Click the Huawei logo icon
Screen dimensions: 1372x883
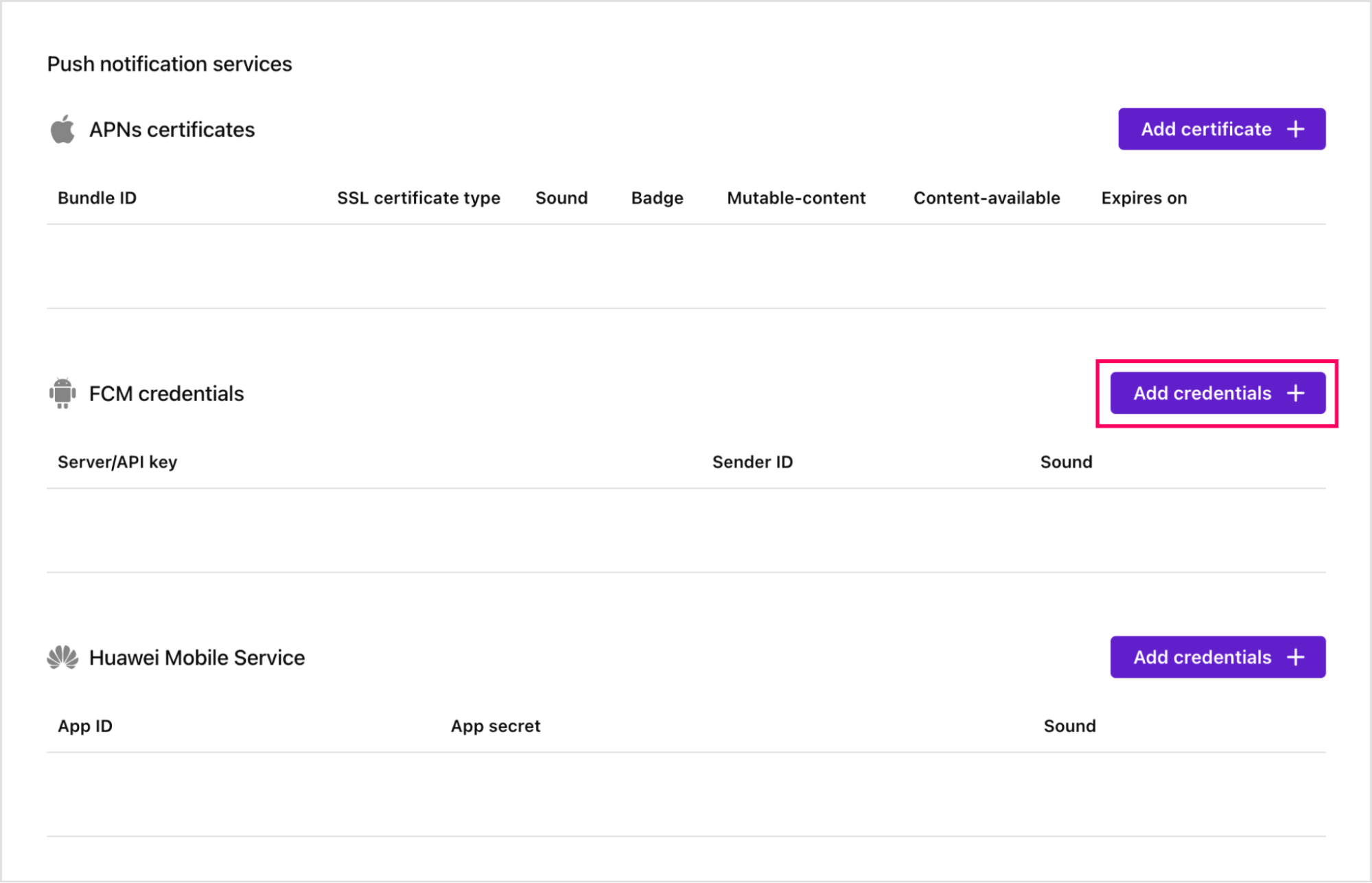click(62, 657)
